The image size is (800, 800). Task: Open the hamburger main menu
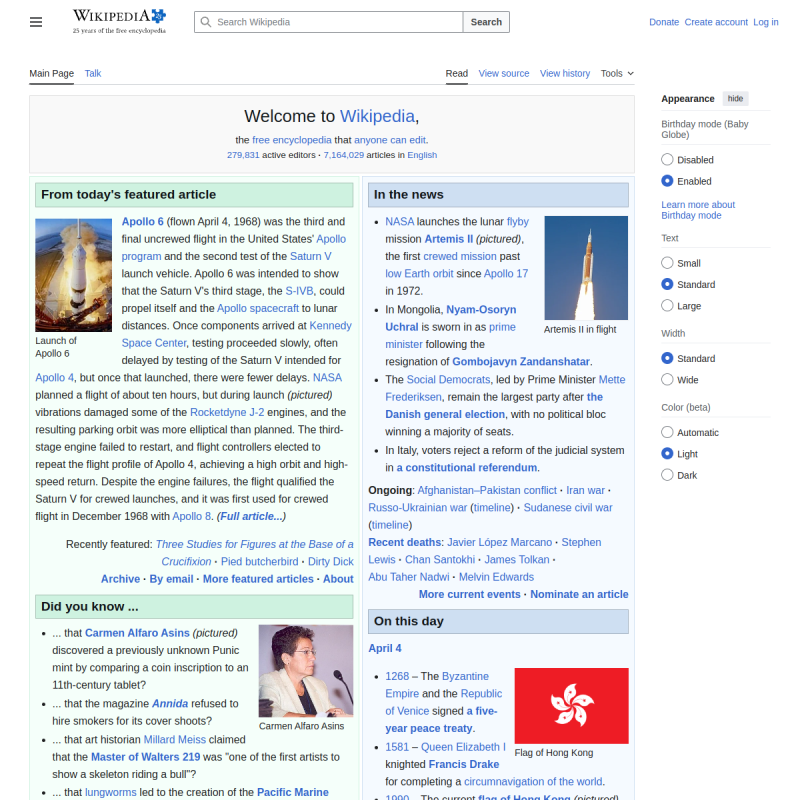[36, 22]
